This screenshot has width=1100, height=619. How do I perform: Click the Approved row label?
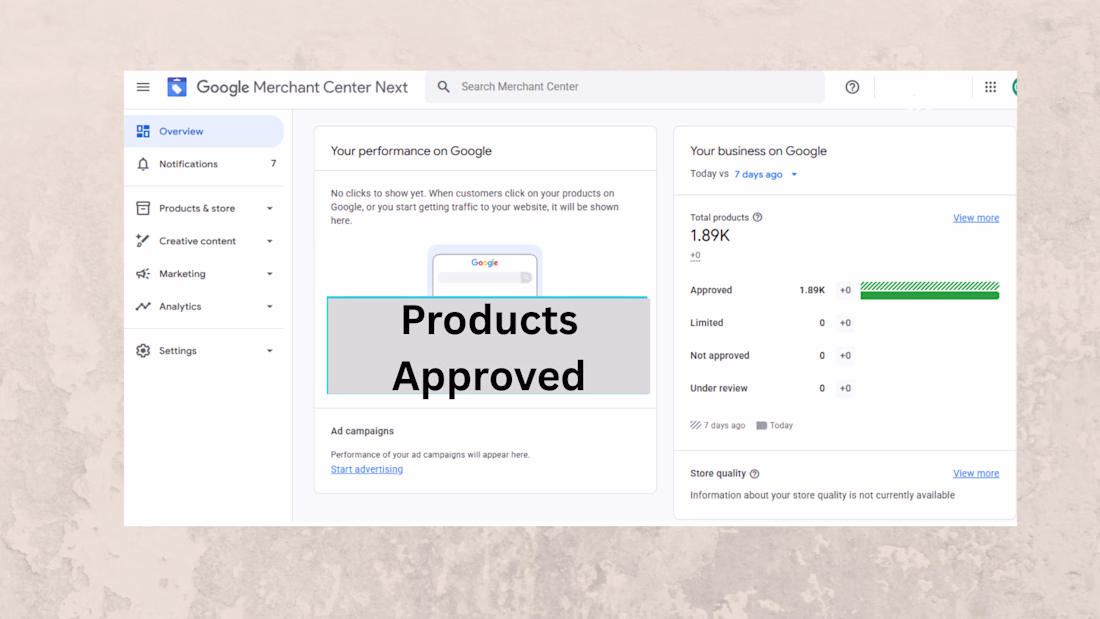711,291
